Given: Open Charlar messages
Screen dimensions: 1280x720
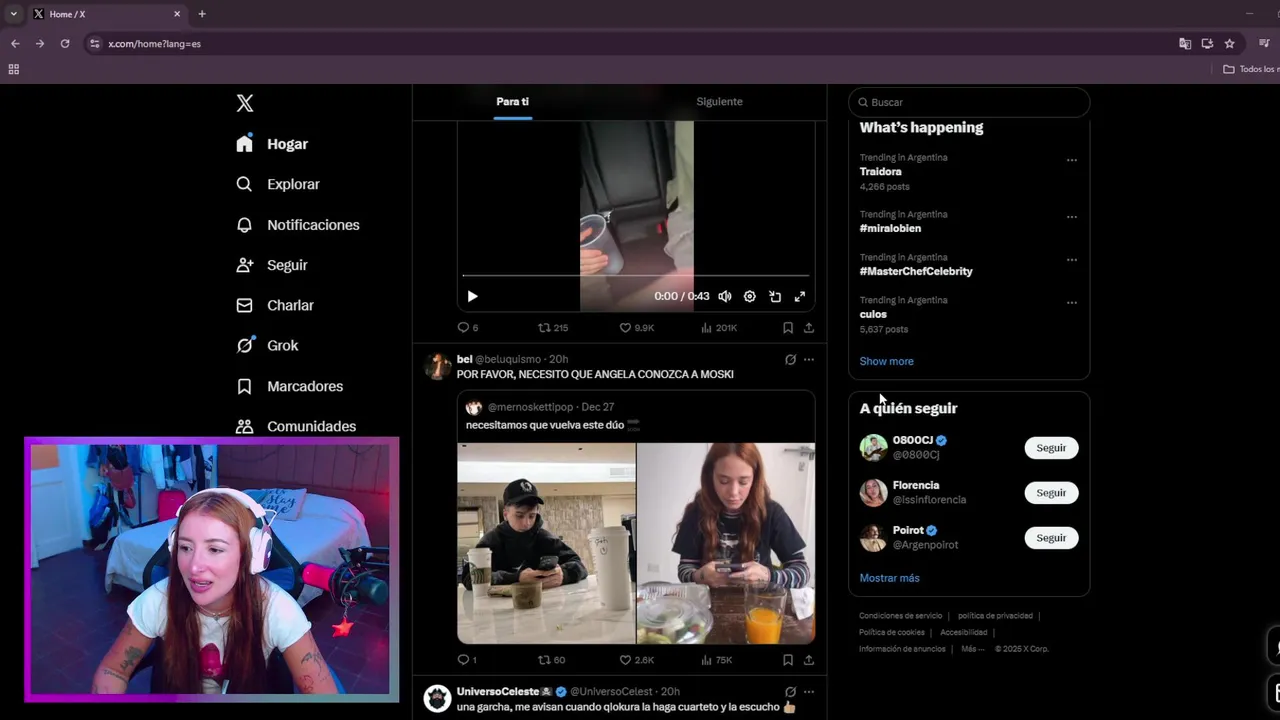Looking at the screenshot, I should (x=275, y=305).
